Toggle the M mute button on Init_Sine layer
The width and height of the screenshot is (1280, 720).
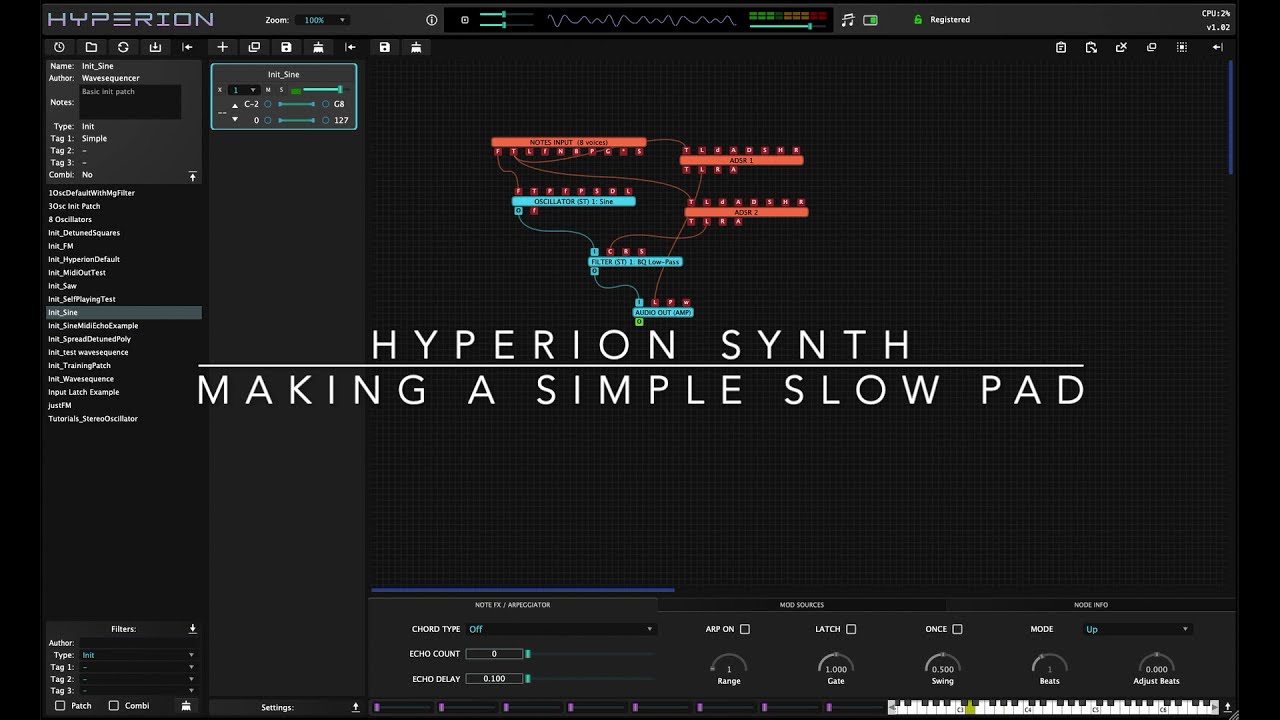click(268, 90)
